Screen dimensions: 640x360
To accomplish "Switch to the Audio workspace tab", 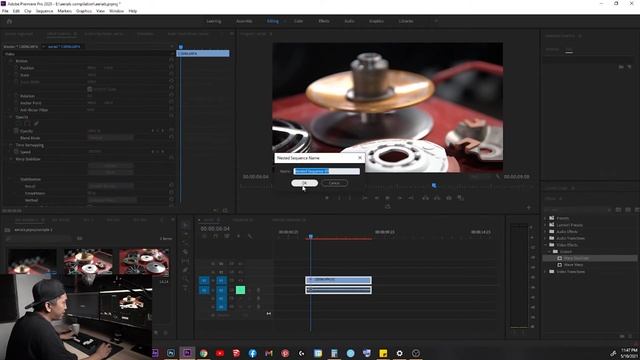I will point(349,21).
